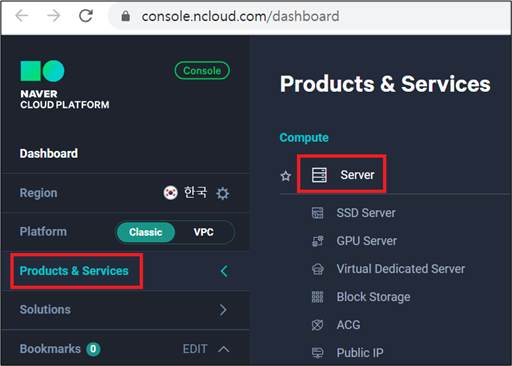The image size is (512, 366).
Task: Open the Products & Services menu
Action: (74, 271)
